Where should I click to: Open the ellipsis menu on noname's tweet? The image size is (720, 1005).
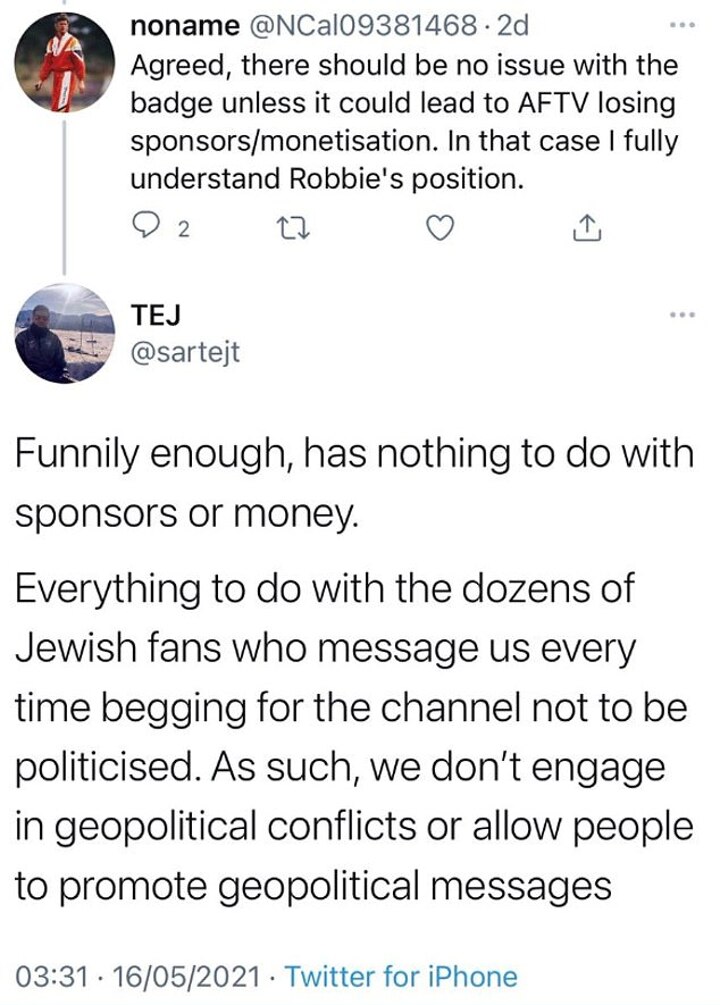point(681,24)
